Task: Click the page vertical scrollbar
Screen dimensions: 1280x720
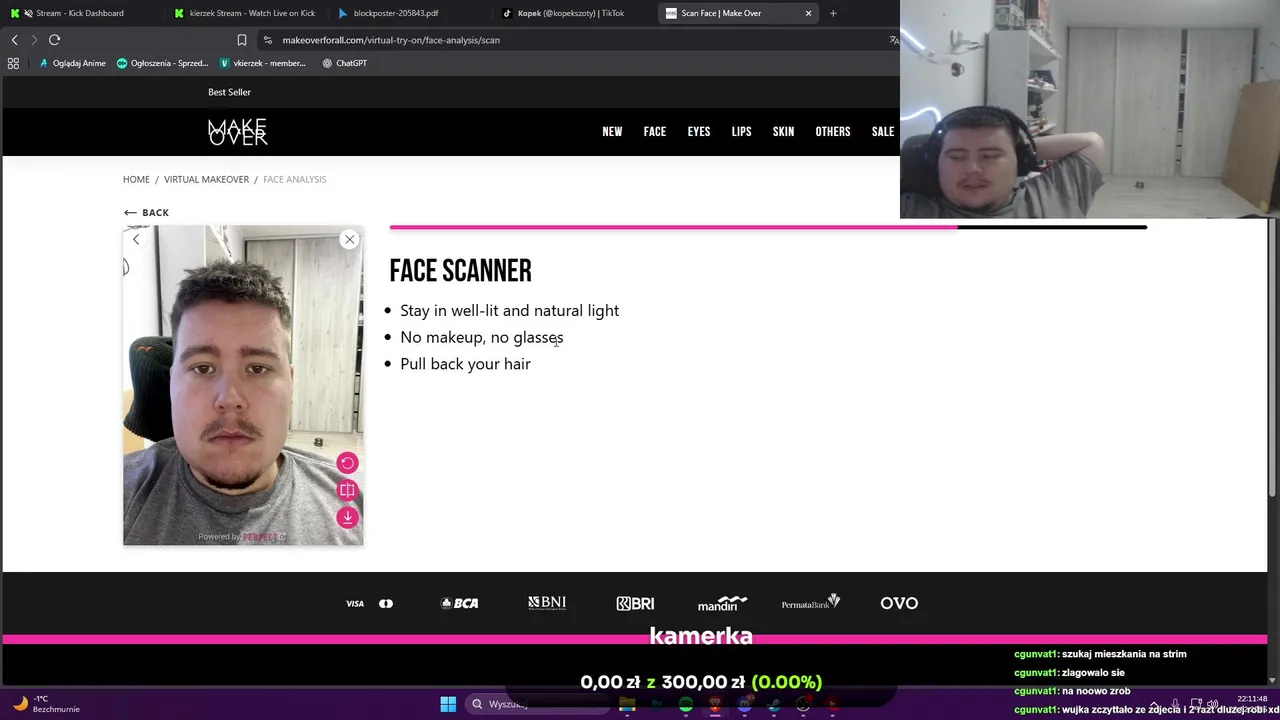Action: click(1272, 360)
